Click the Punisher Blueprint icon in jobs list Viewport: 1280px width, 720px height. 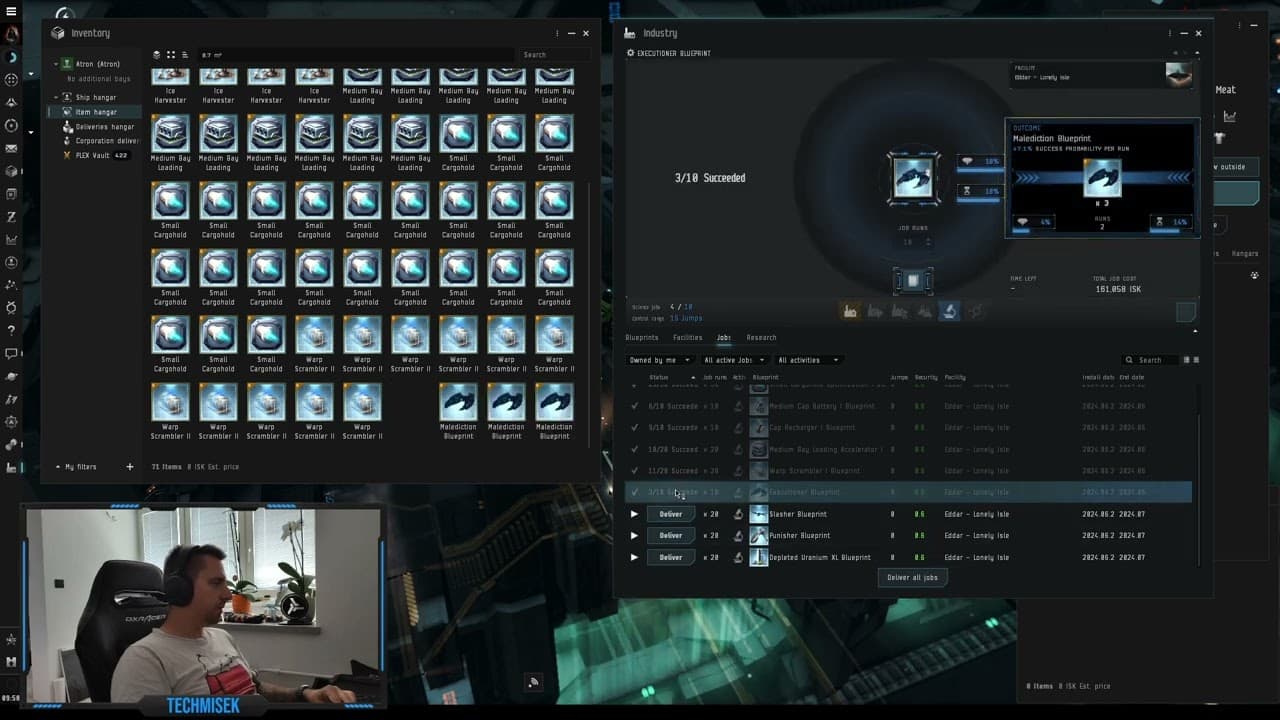[x=759, y=535]
